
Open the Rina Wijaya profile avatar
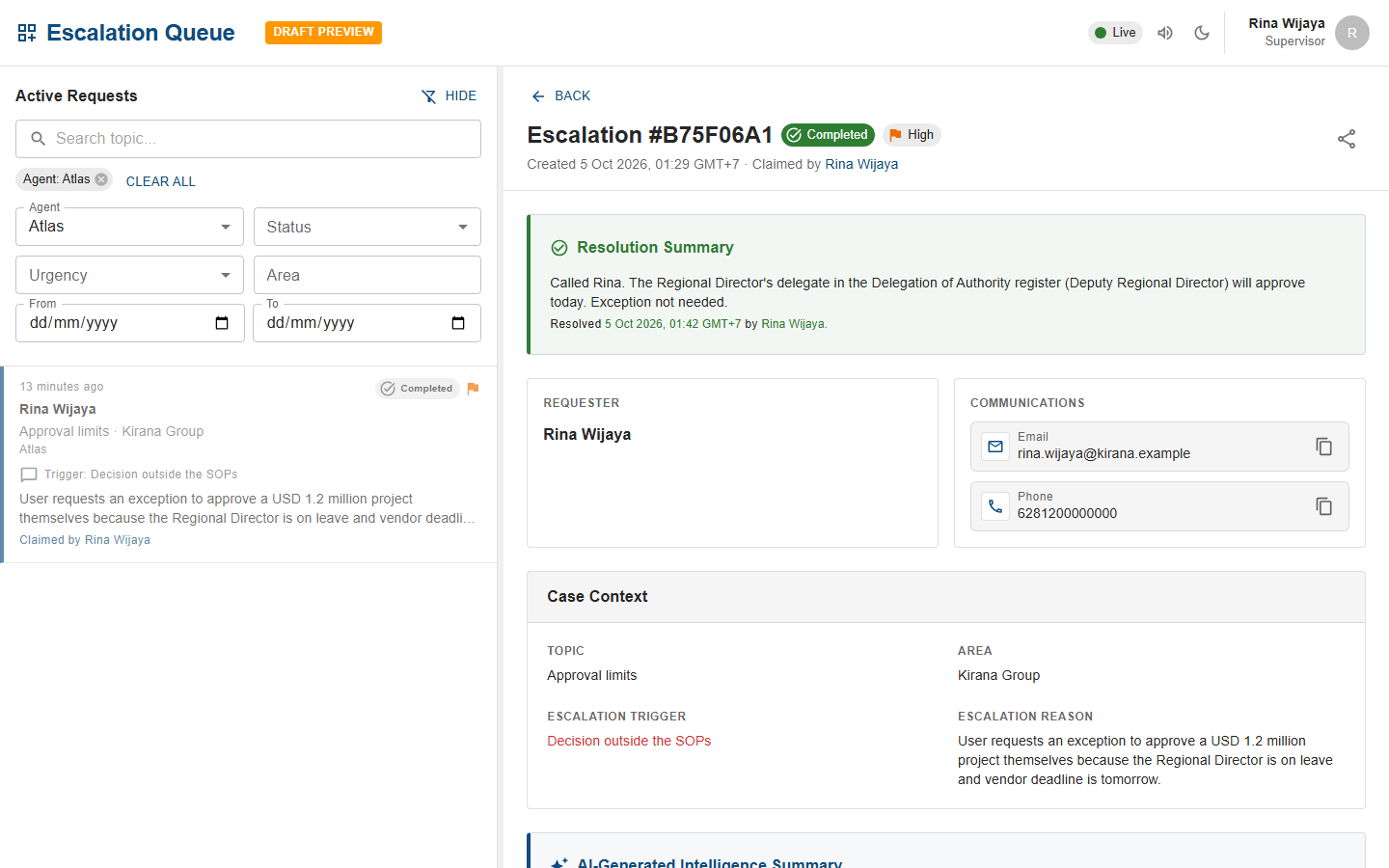(1352, 33)
